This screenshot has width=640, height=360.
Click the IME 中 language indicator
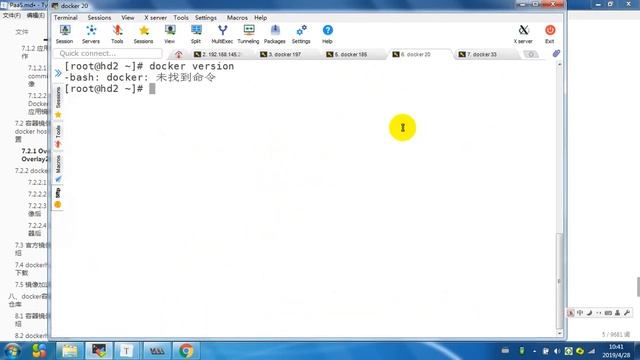580,313
